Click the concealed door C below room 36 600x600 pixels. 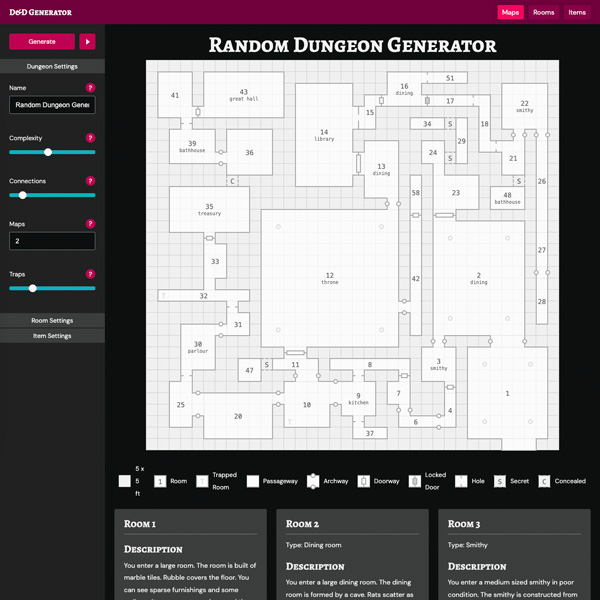pos(232,181)
